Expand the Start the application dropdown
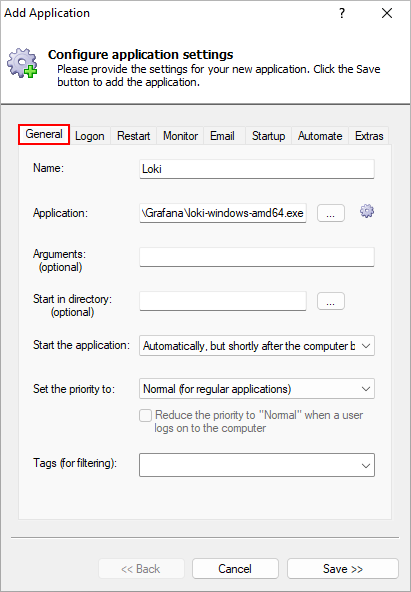The width and height of the screenshot is (411, 592). tap(257, 346)
